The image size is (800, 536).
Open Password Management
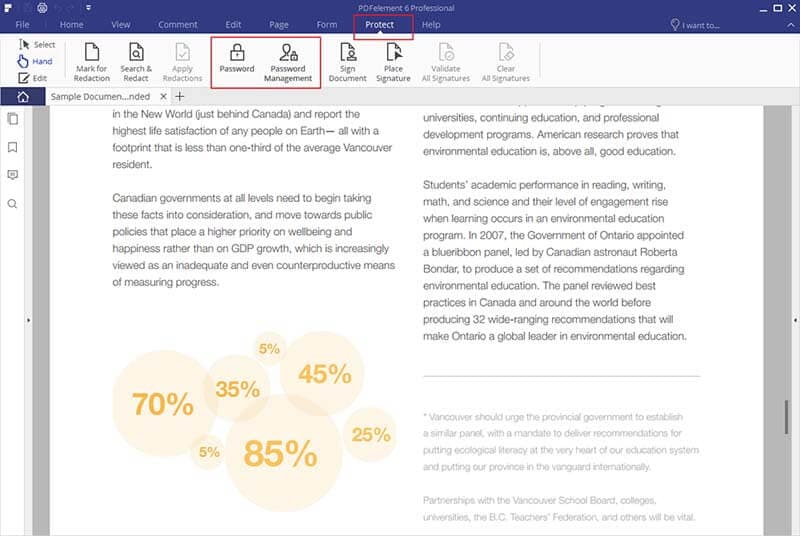(288, 63)
